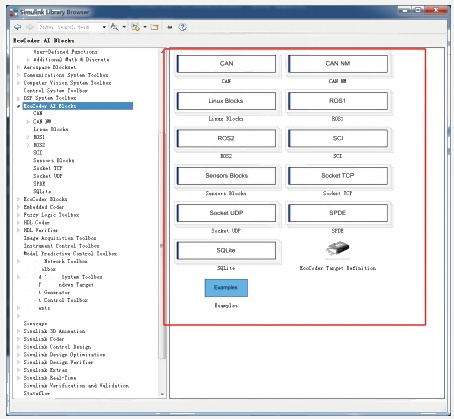This screenshot has width=454, height=419.
Task: Click the search binoculars icon
Action: click(x=114, y=27)
